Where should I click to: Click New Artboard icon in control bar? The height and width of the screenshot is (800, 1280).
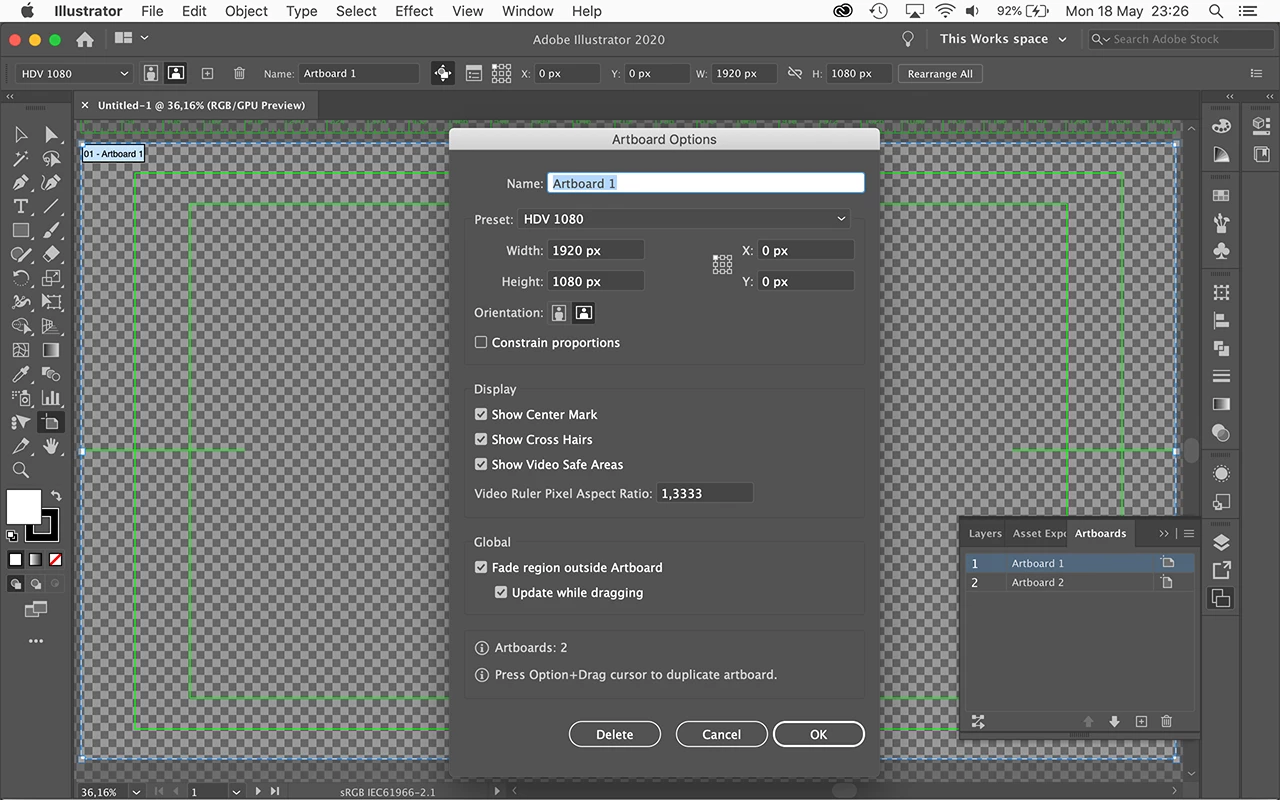207,73
